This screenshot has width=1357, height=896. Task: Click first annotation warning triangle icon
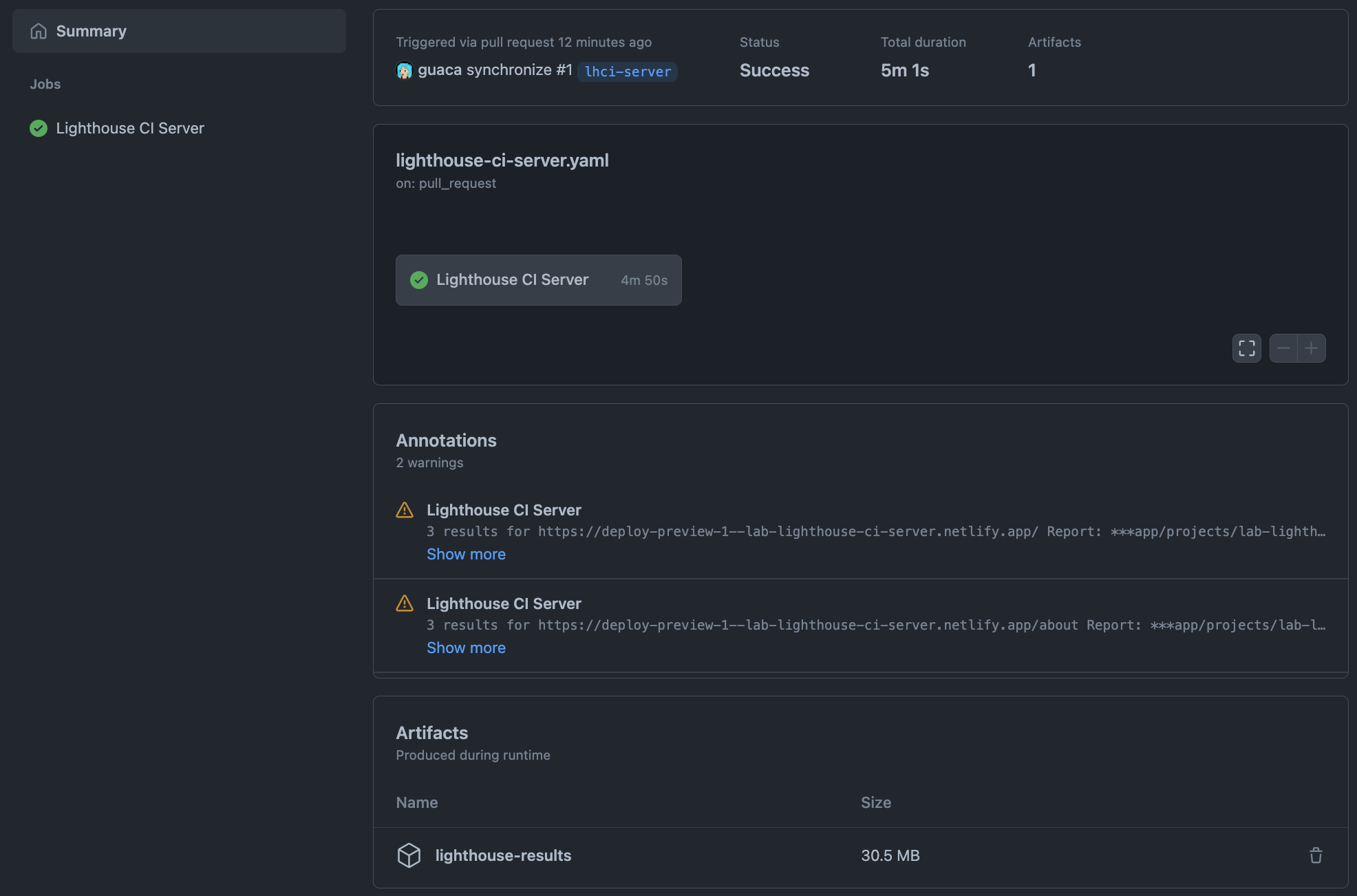[405, 510]
